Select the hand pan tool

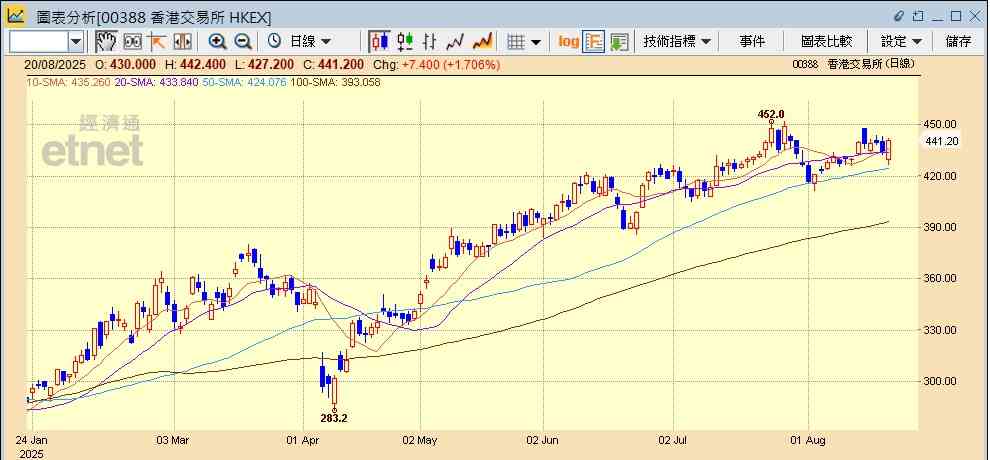coord(106,42)
